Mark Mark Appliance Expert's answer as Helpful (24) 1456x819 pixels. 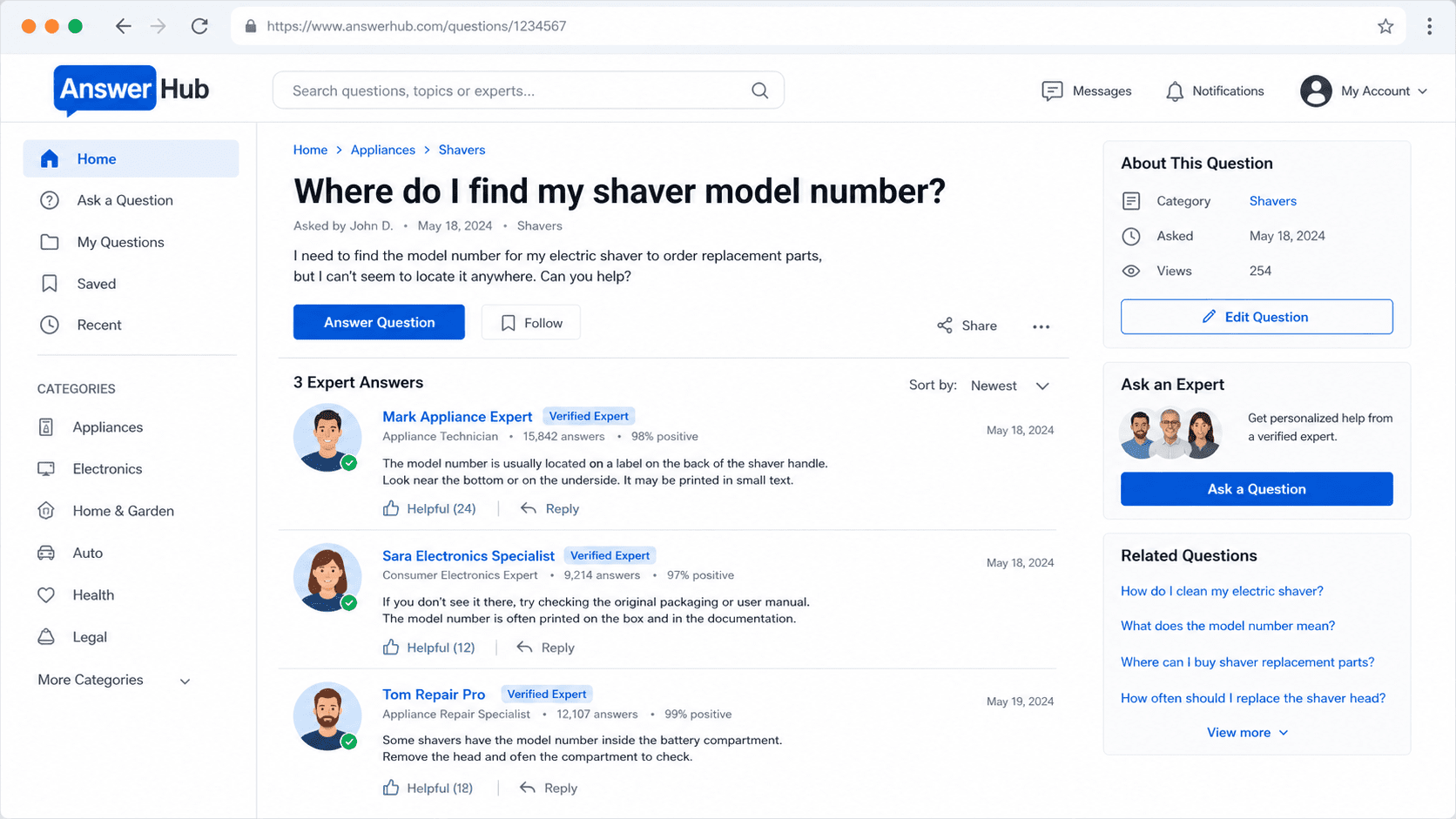[x=429, y=508]
